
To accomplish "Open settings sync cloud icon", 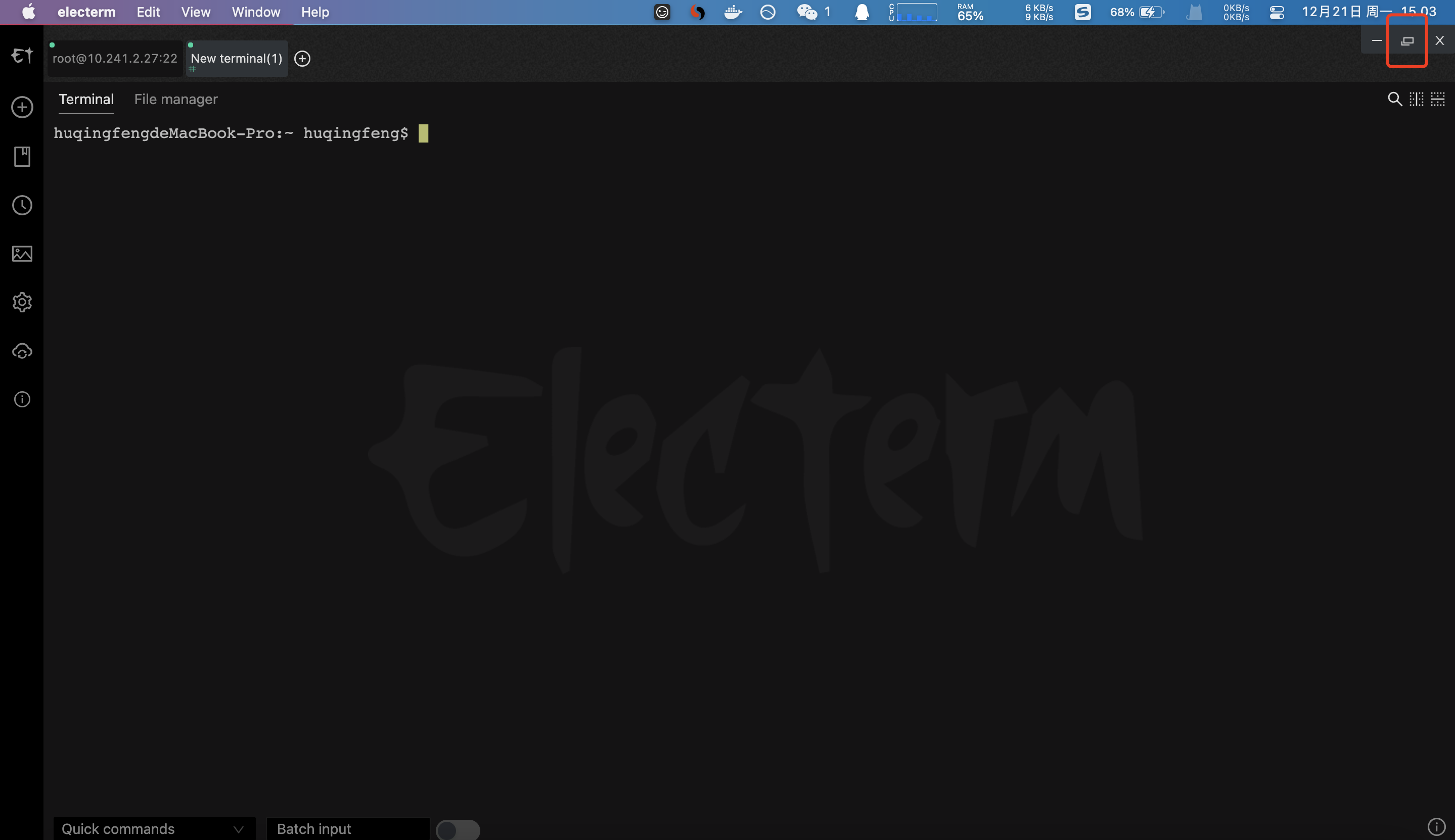I will pos(22,351).
